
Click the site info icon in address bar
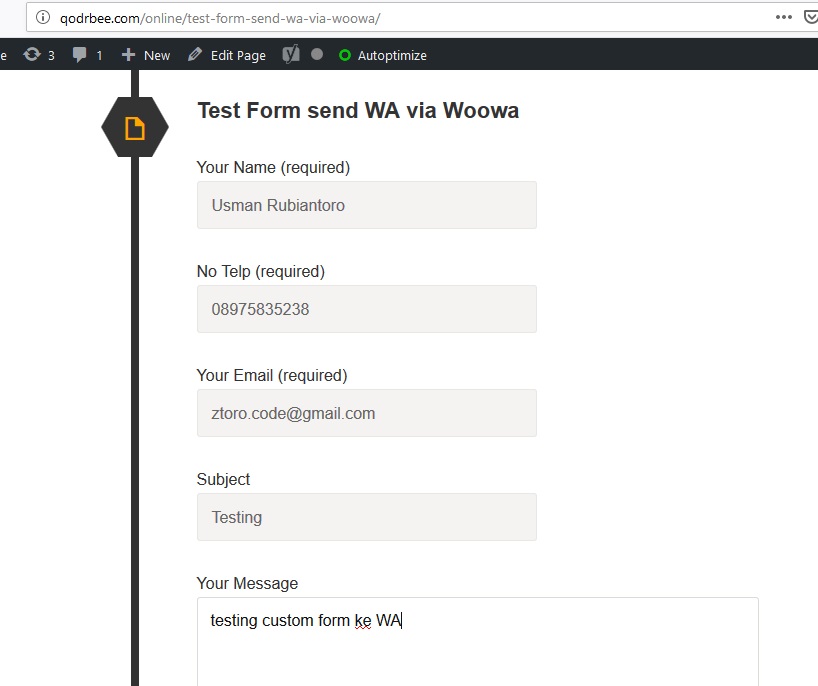pyautogui.click(x=43, y=18)
